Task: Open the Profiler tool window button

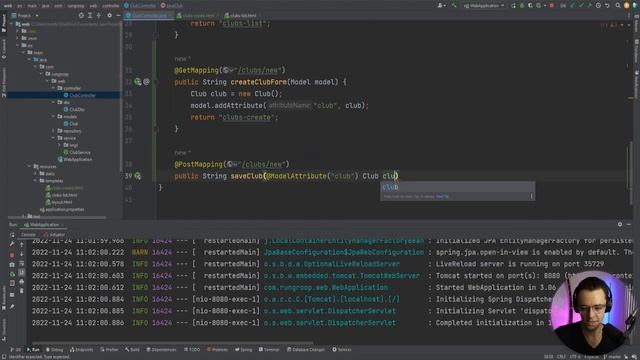Action: pyautogui.click(x=109, y=350)
